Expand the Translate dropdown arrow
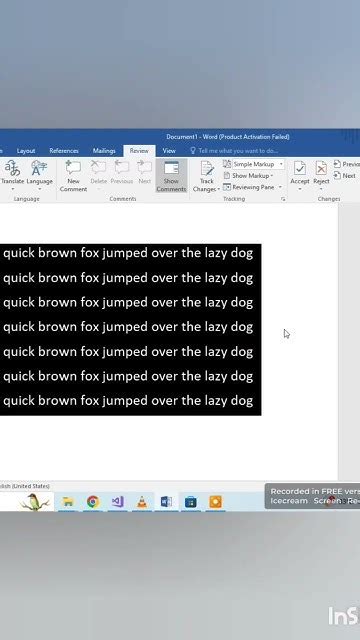The height and width of the screenshot is (640, 360). [x=12, y=189]
